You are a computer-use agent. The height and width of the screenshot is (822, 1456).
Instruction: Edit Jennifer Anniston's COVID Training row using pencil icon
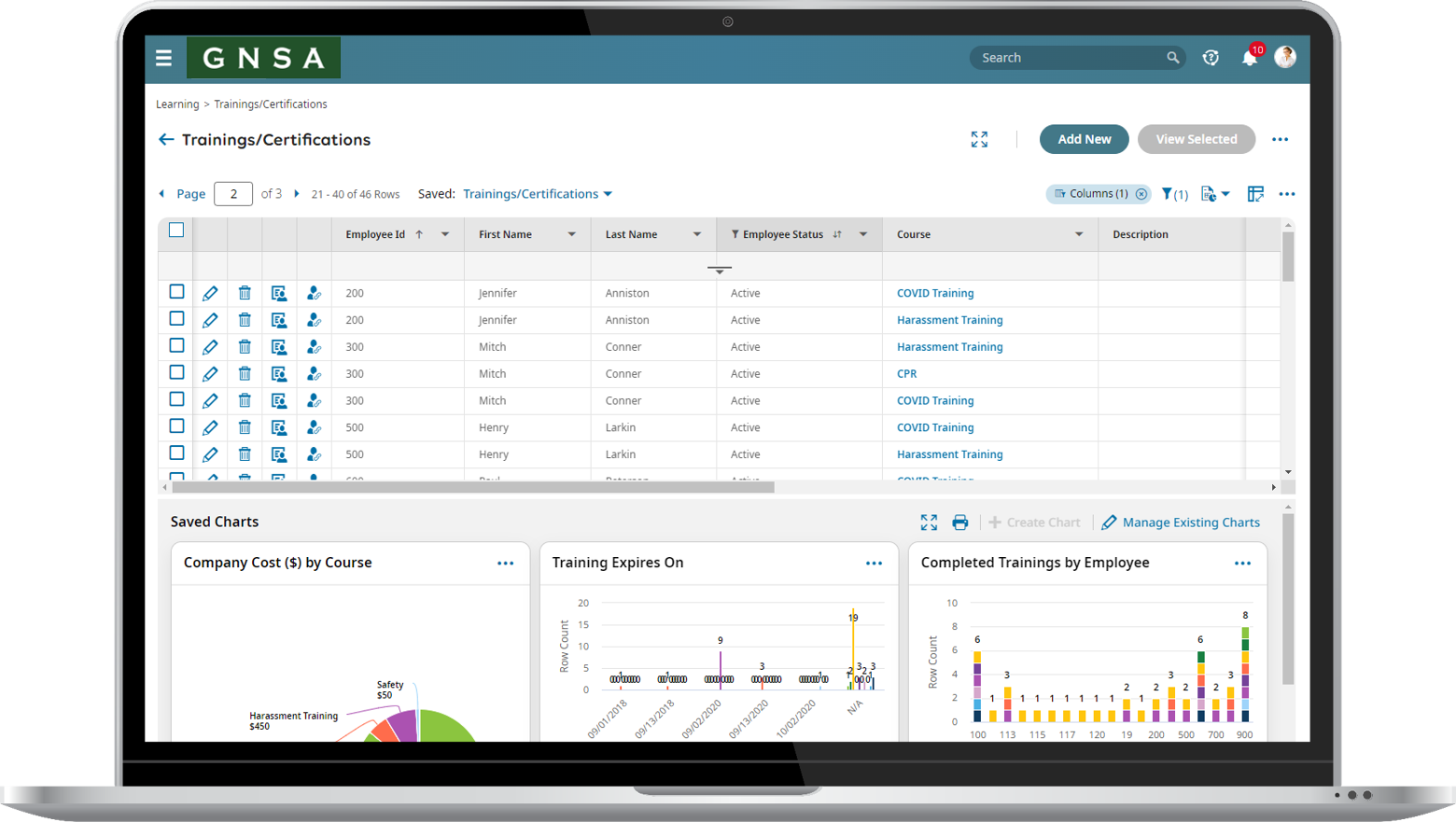tap(211, 293)
